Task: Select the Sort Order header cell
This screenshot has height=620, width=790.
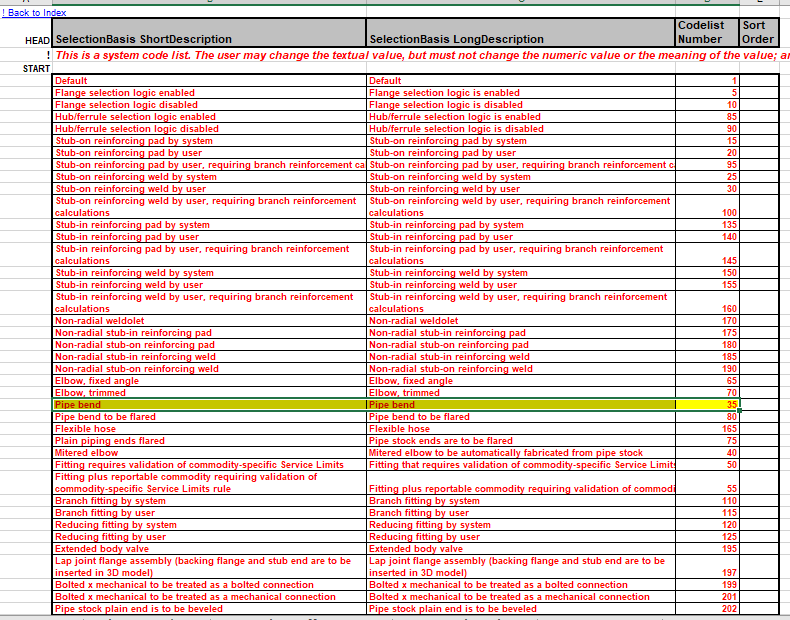Action: [x=759, y=33]
